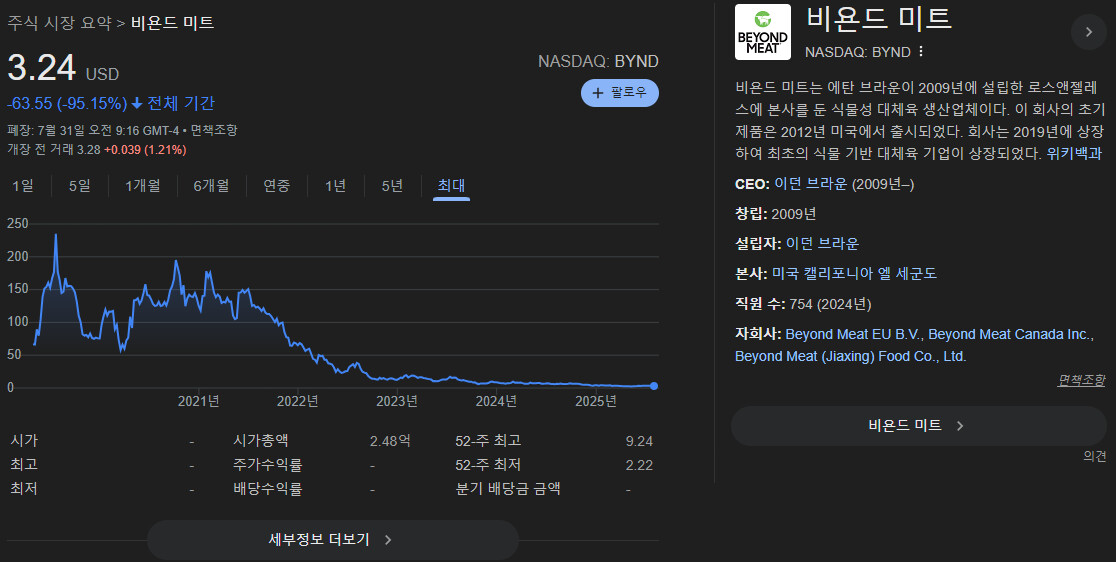Select the 6개월 time range tab
This screenshot has height=562, width=1116.
pos(211,186)
